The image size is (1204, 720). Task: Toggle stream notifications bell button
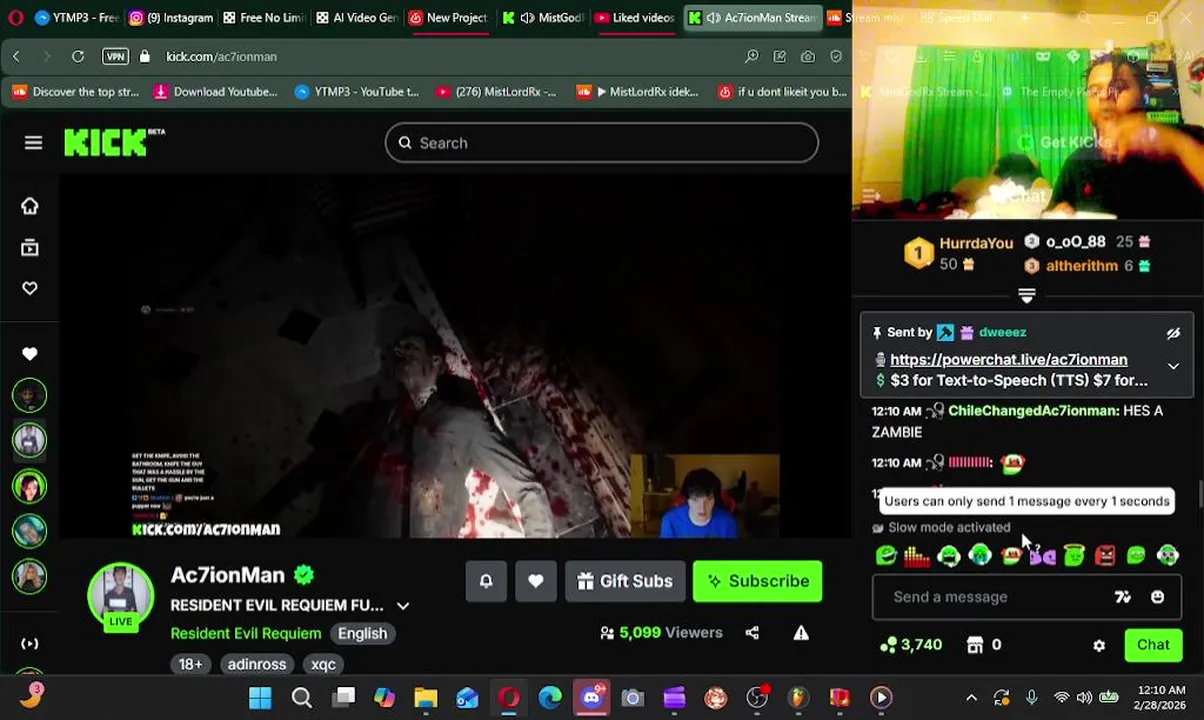pos(486,581)
